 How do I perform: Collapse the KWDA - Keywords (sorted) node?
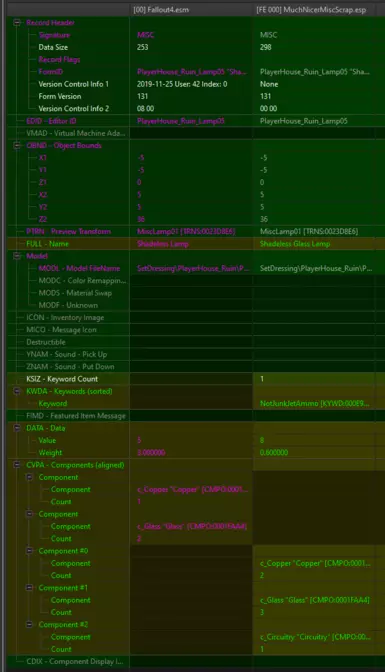tap(17, 391)
